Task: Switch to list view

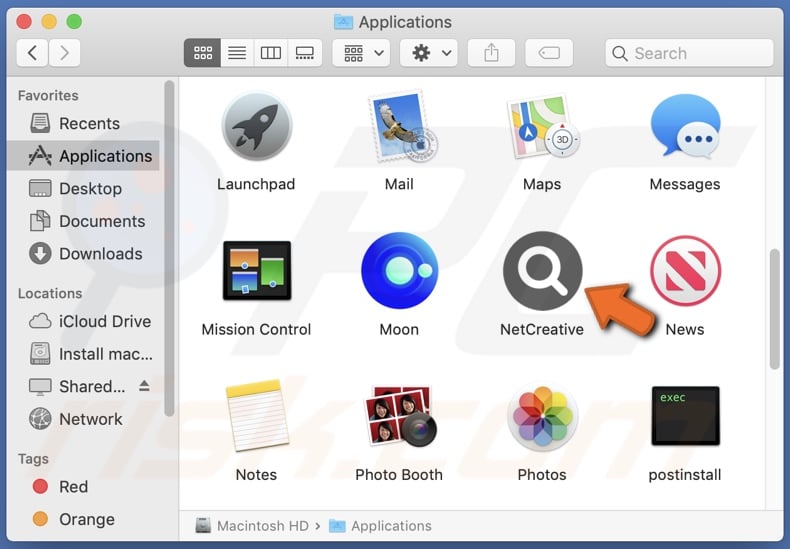Action: tap(237, 53)
